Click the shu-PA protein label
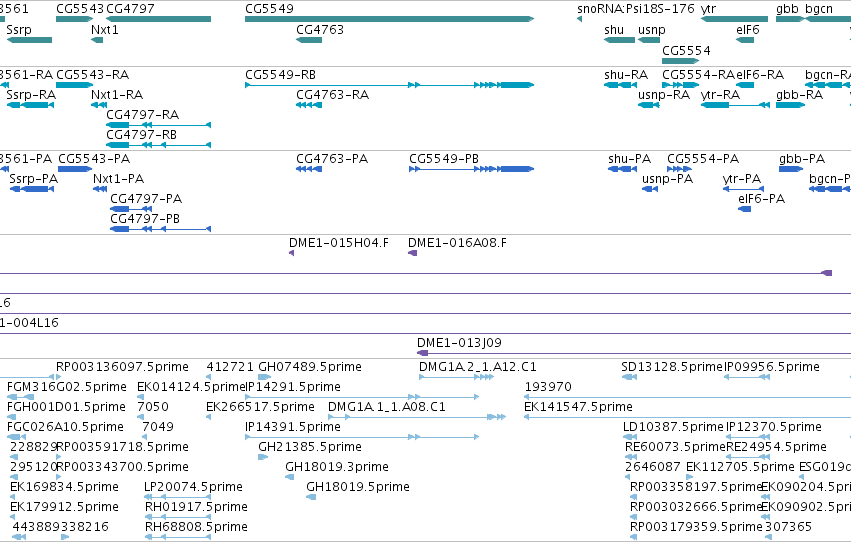This screenshot has height=542, width=851. tap(629, 158)
